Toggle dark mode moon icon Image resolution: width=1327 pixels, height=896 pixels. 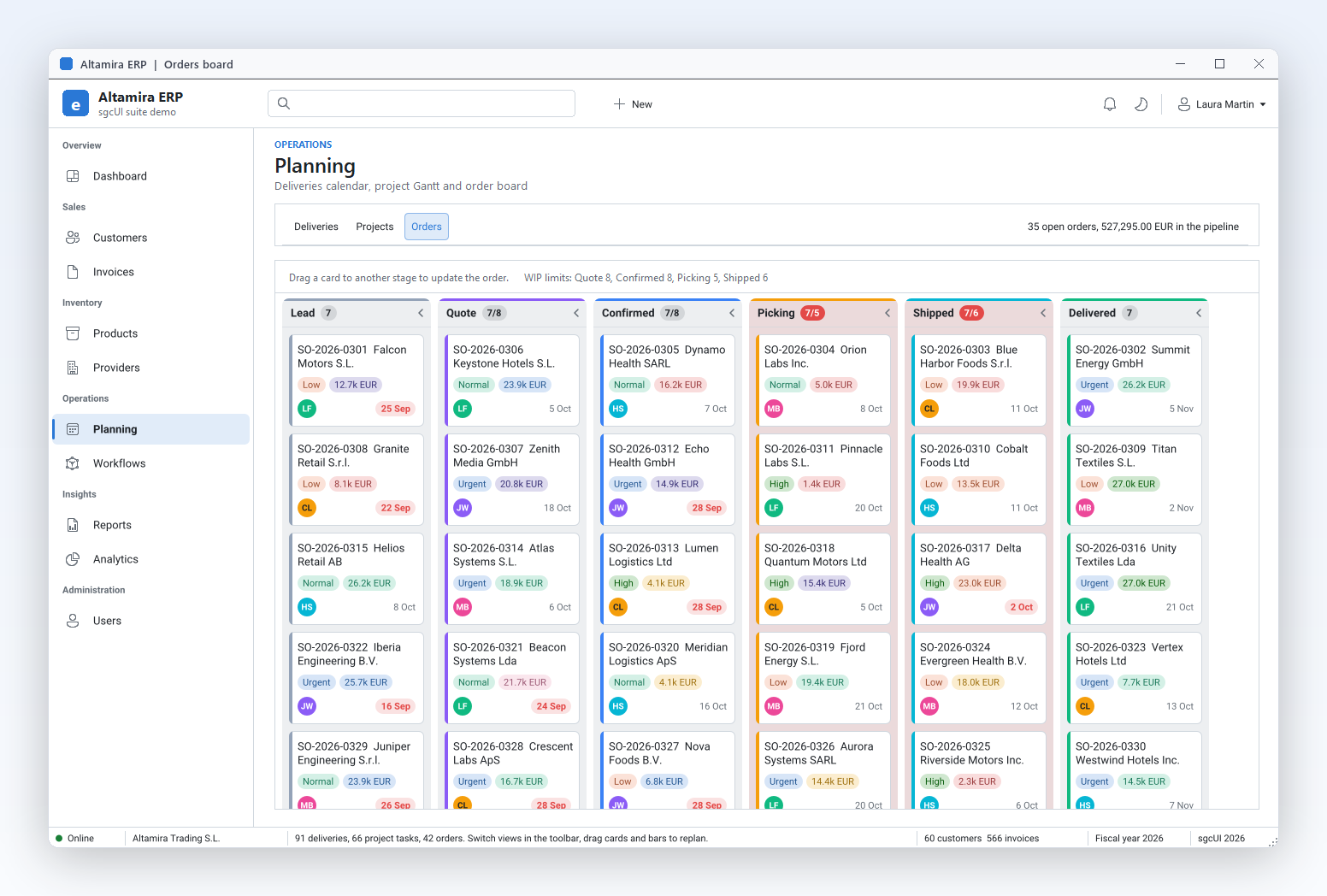[1141, 104]
